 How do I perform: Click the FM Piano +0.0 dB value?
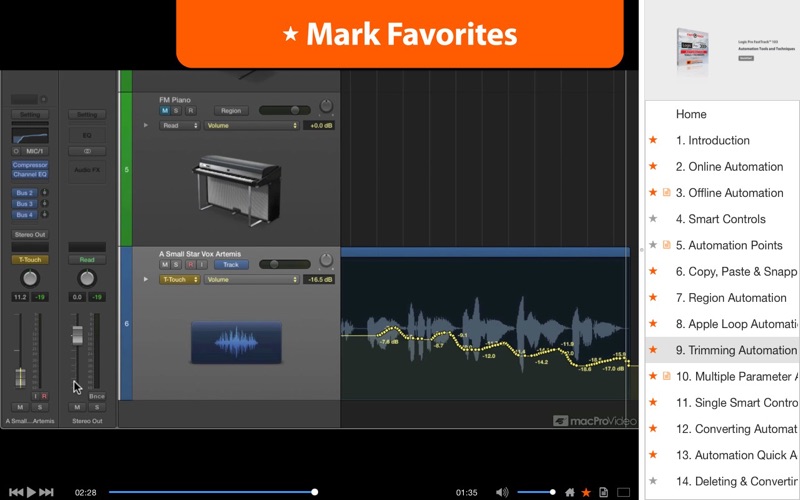point(319,126)
